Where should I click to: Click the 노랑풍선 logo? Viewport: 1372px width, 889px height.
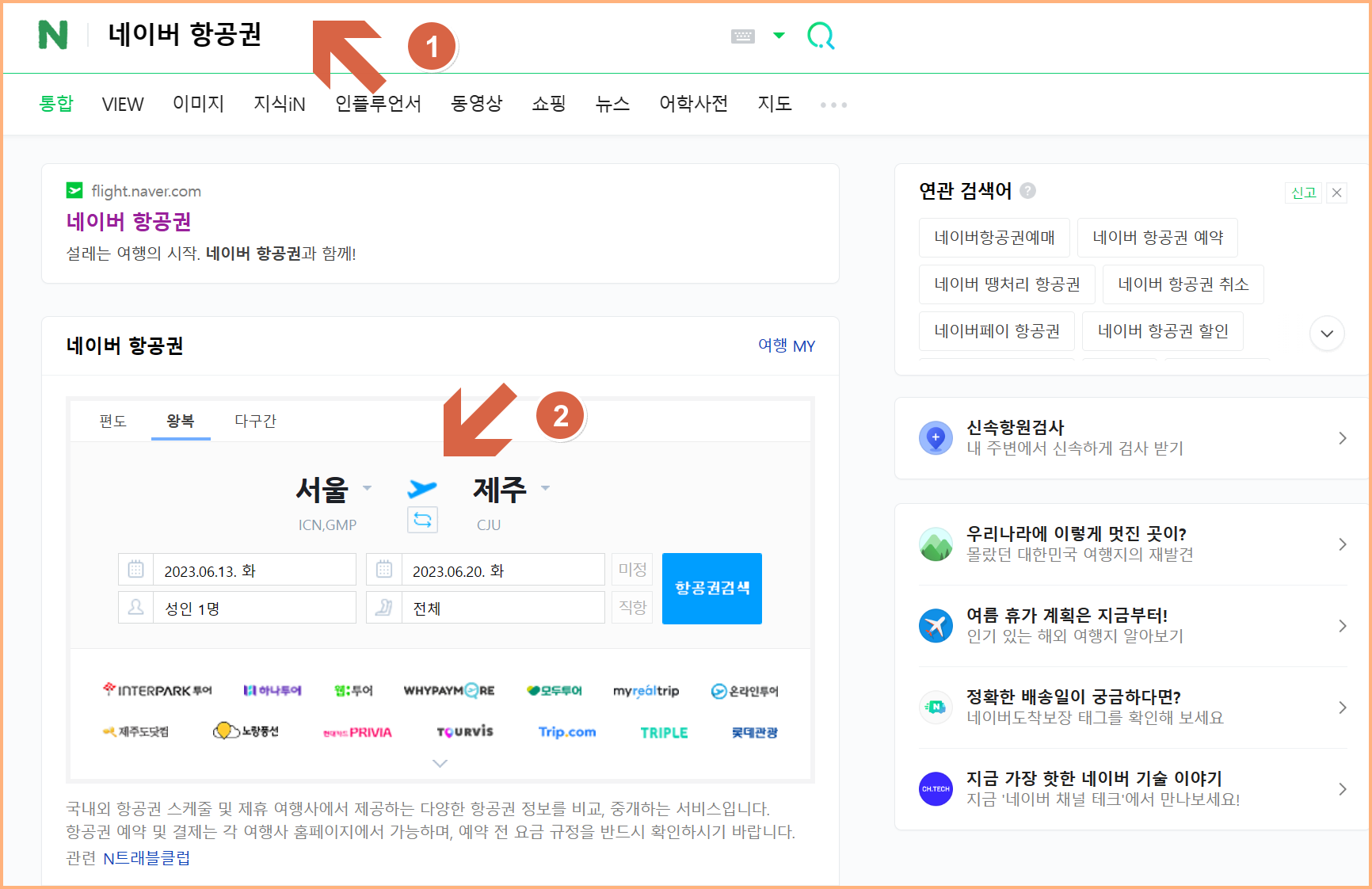pyautogui.click(x=246, y=731)
